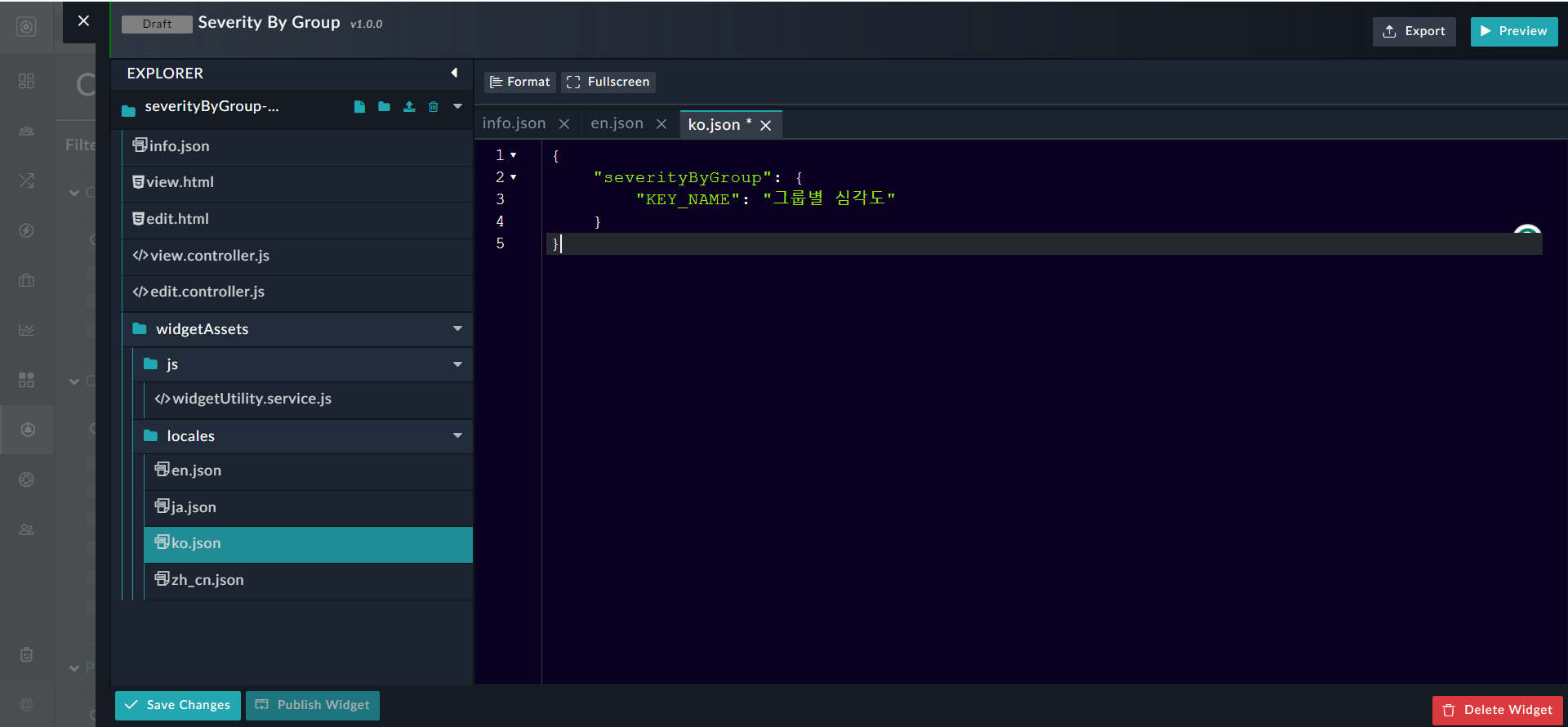Click the js folder icon
Screen dimensions: 1568x727
(150, 364)
